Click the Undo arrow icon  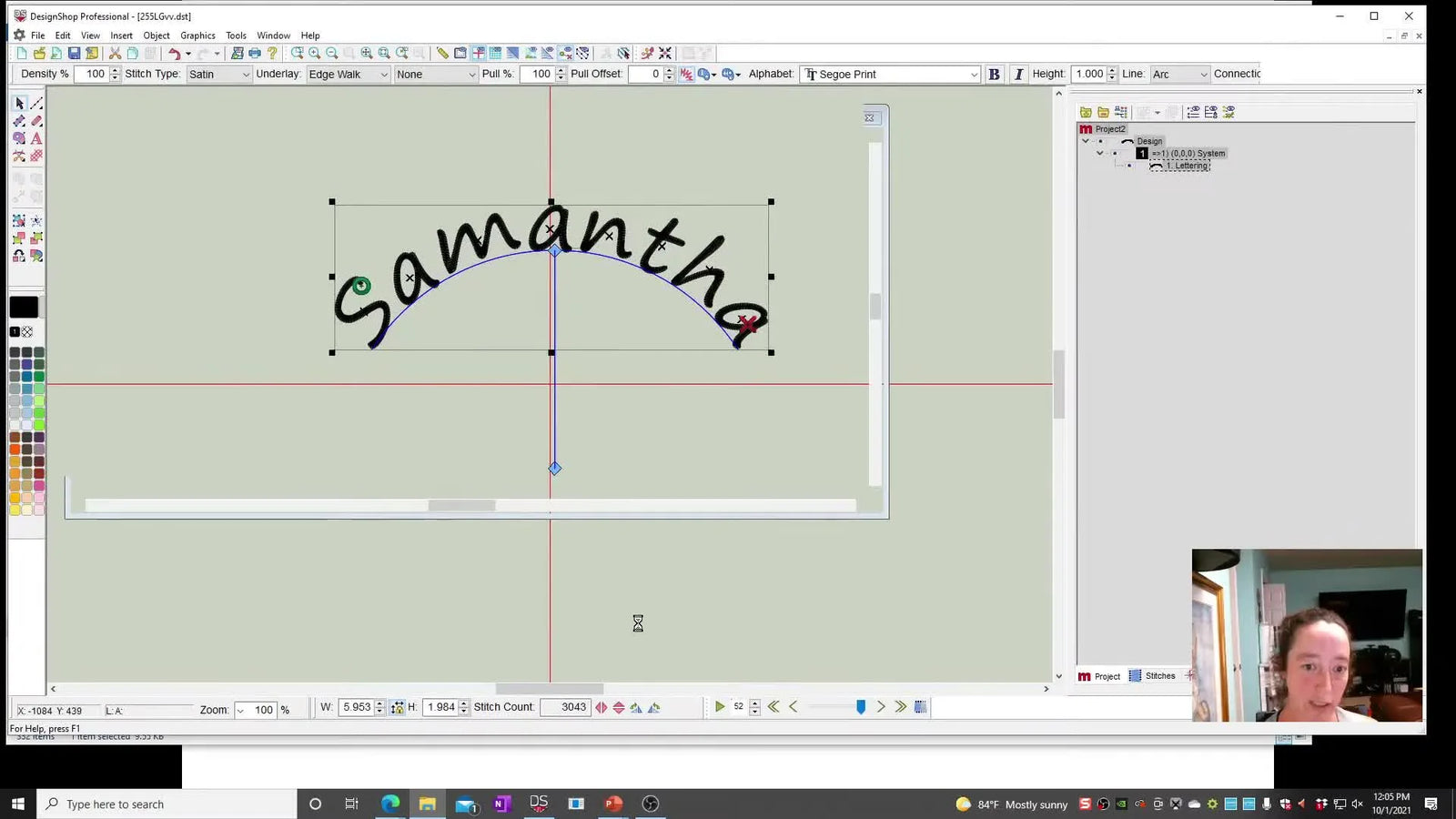click(x=174, y=54)
